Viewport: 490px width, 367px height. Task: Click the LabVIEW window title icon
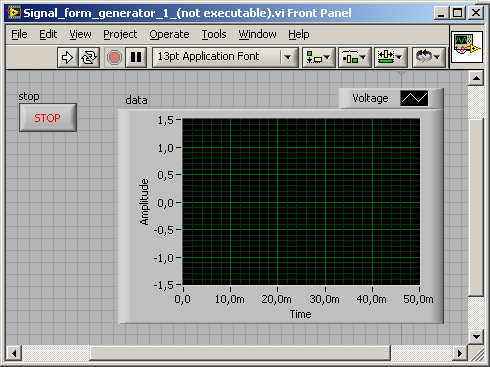tap(13, 13)
